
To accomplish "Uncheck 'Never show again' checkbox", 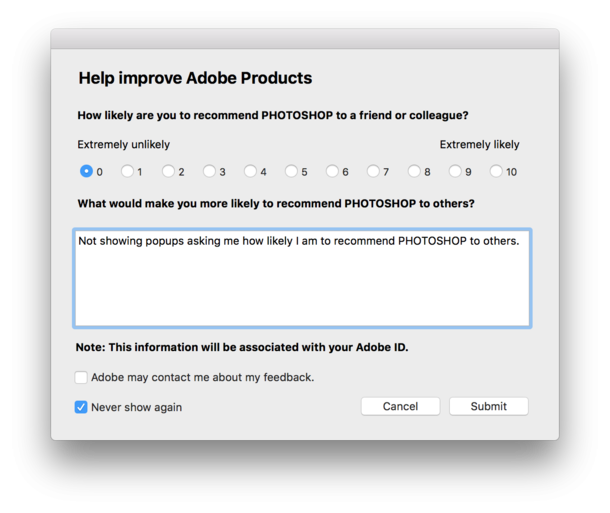I will click(x=81, y=407).
